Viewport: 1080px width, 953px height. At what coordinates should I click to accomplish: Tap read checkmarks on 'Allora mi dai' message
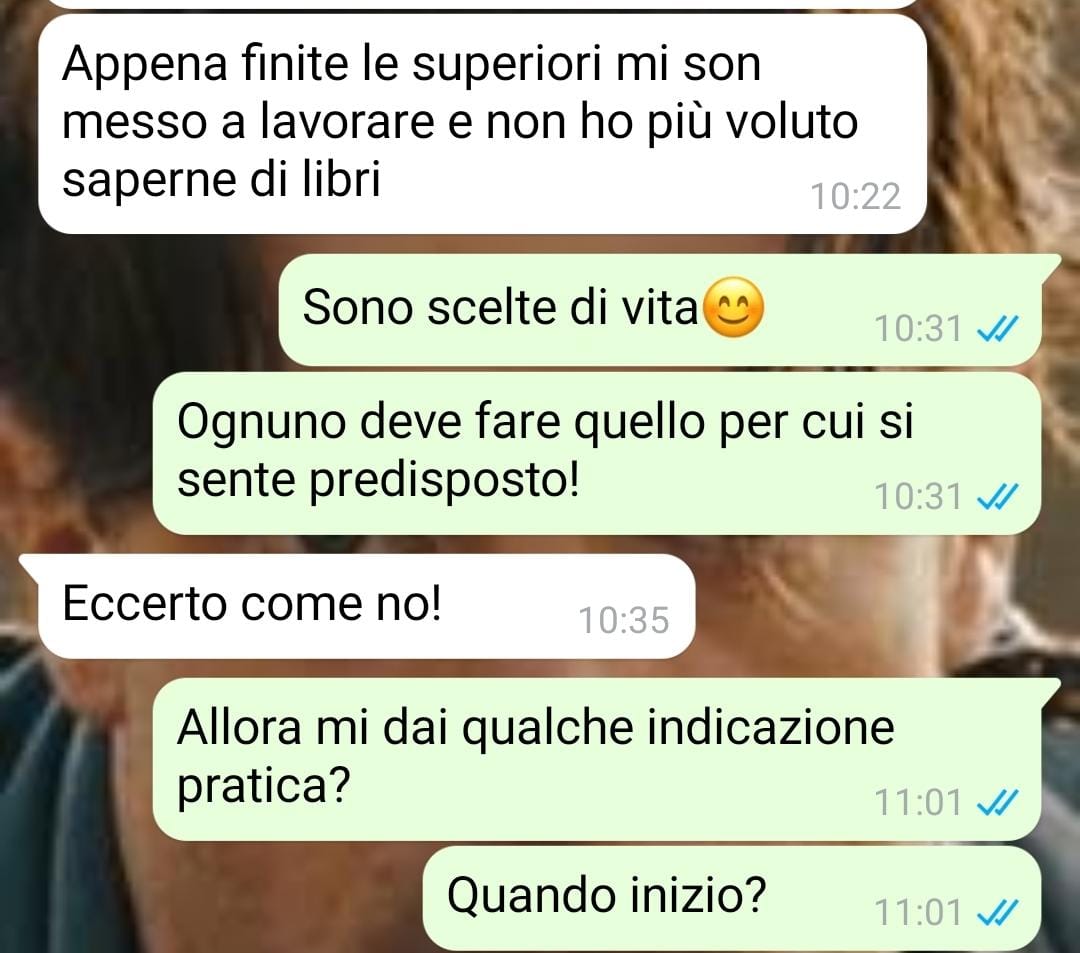coord(997,803)
